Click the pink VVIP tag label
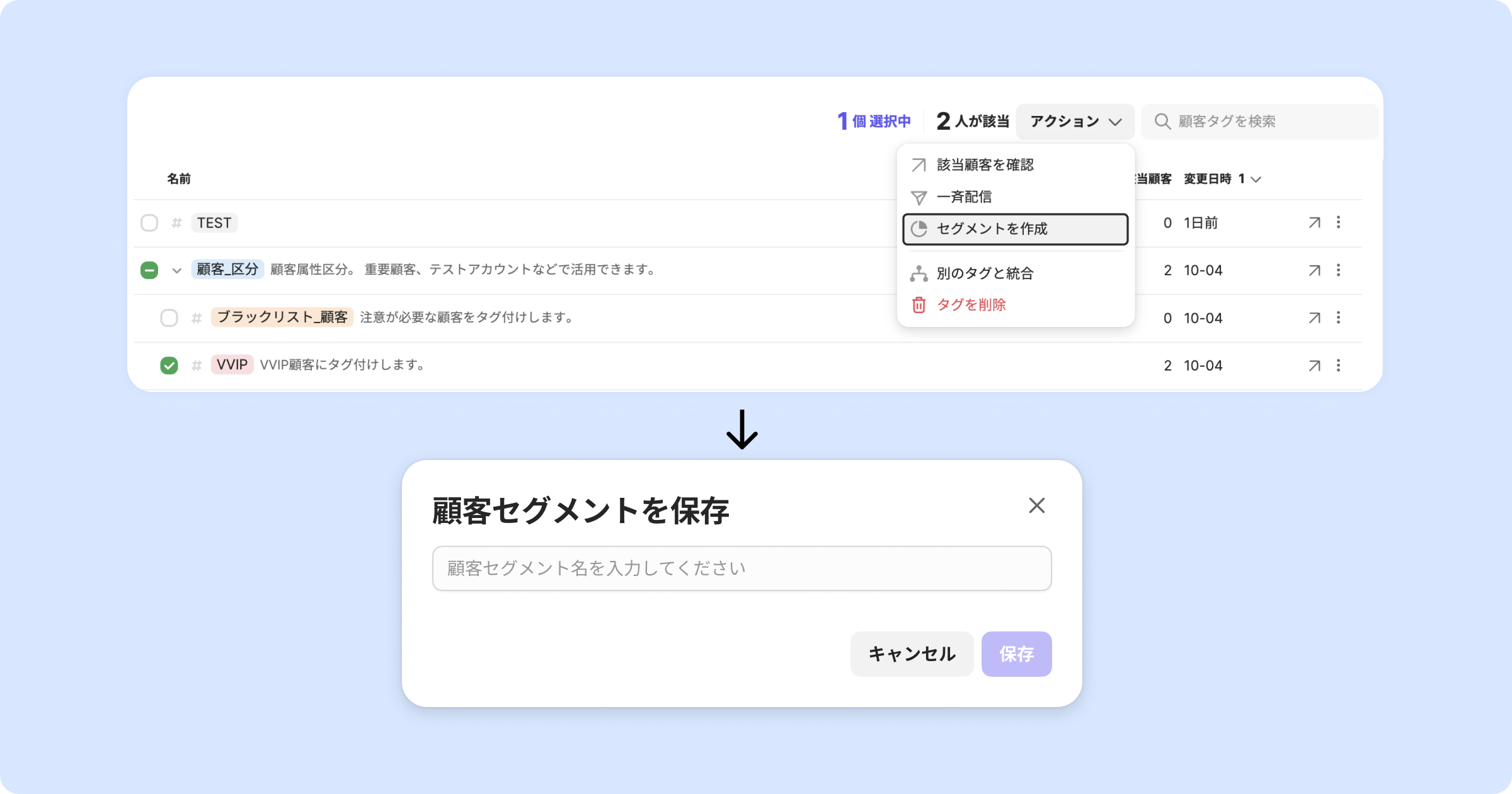Image resolution: width=1512 pixels, height=794 pixels. point(232,365)
